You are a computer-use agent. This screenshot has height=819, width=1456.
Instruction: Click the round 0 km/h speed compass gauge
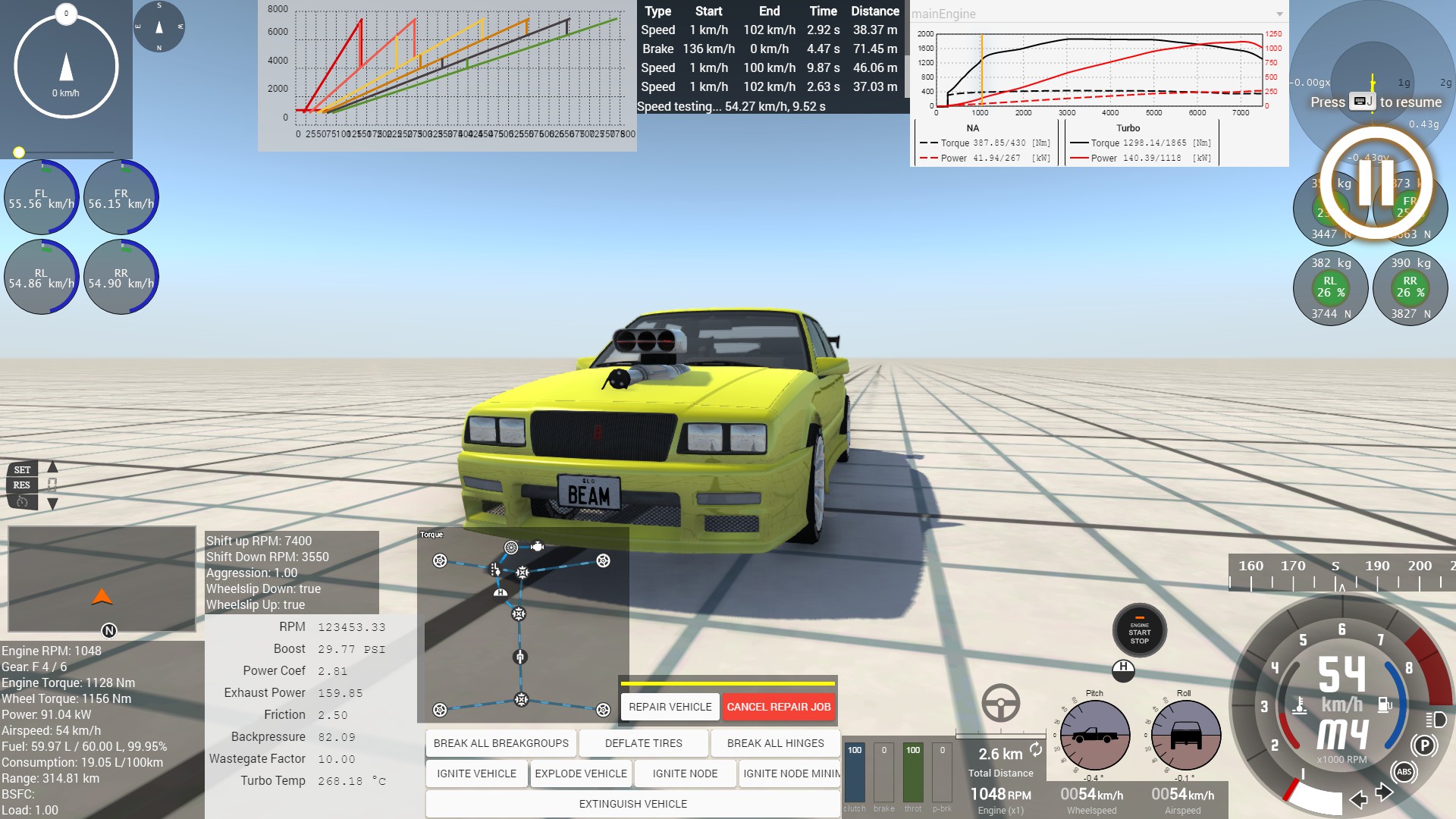click(66, 67)
